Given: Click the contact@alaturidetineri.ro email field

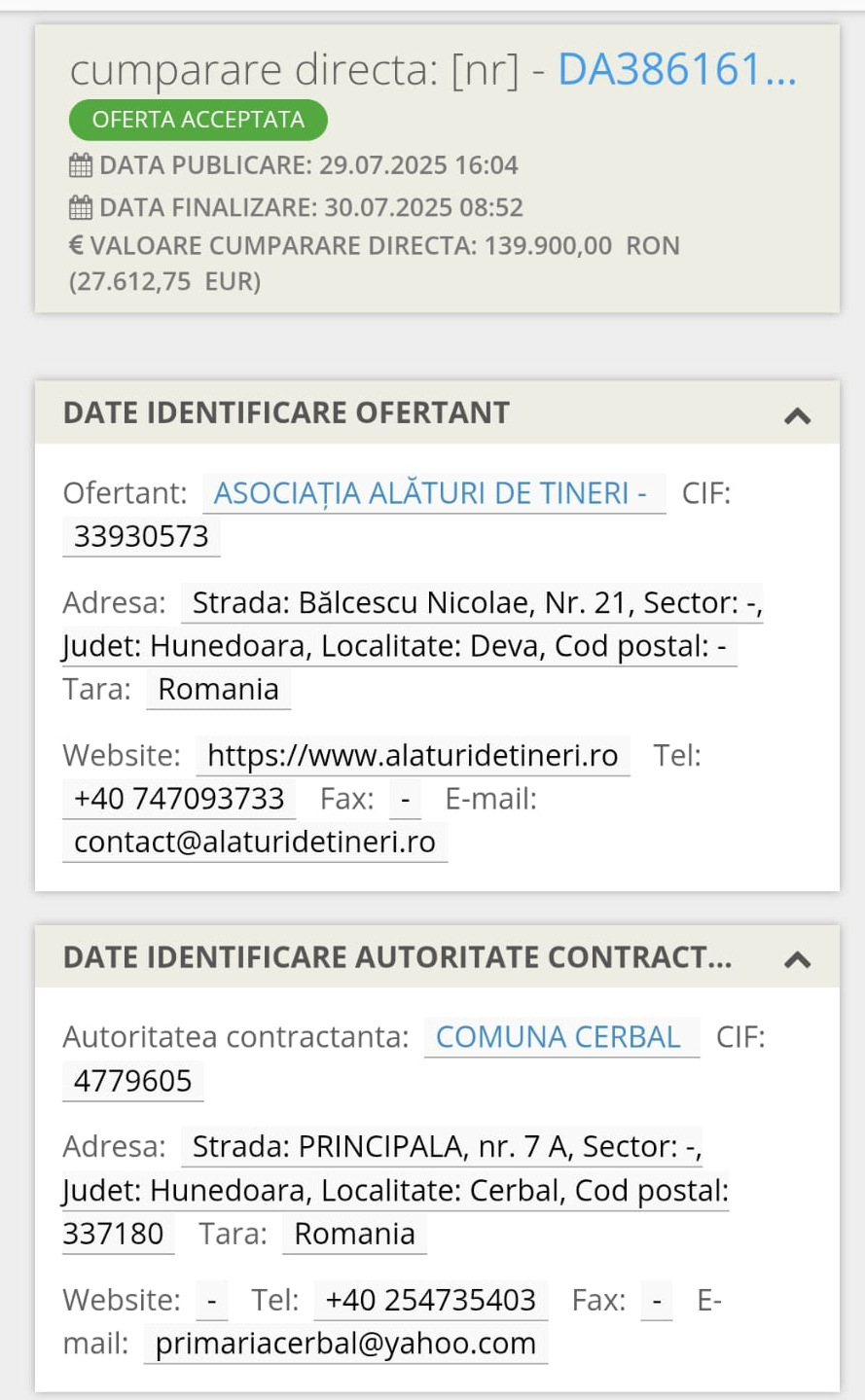Looking at the screenshot, I should point(255,842).
